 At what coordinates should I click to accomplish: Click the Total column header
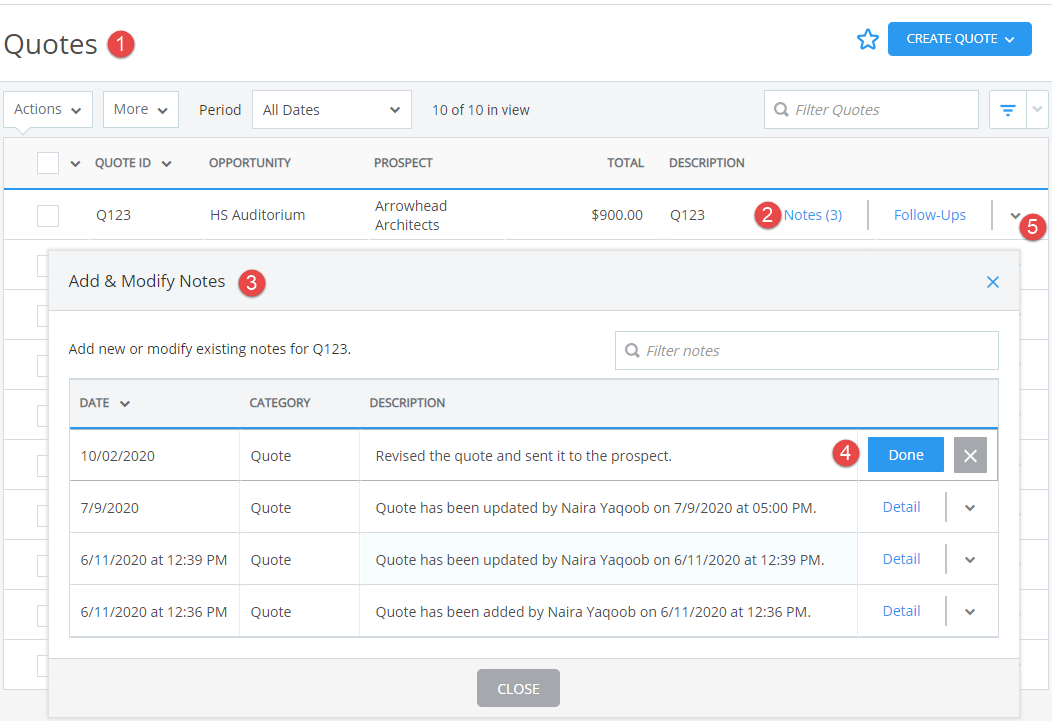625,163
